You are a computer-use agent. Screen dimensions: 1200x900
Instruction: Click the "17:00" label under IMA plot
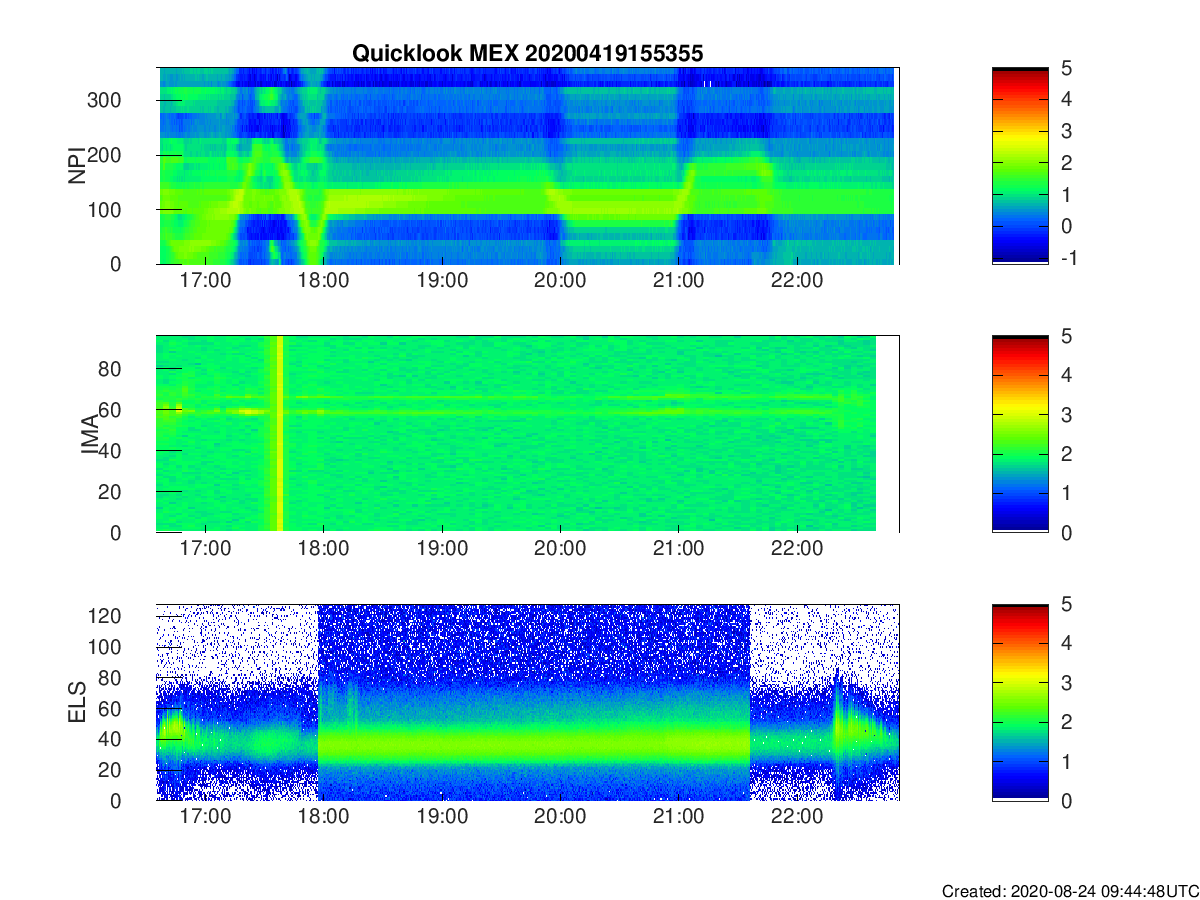205,549
